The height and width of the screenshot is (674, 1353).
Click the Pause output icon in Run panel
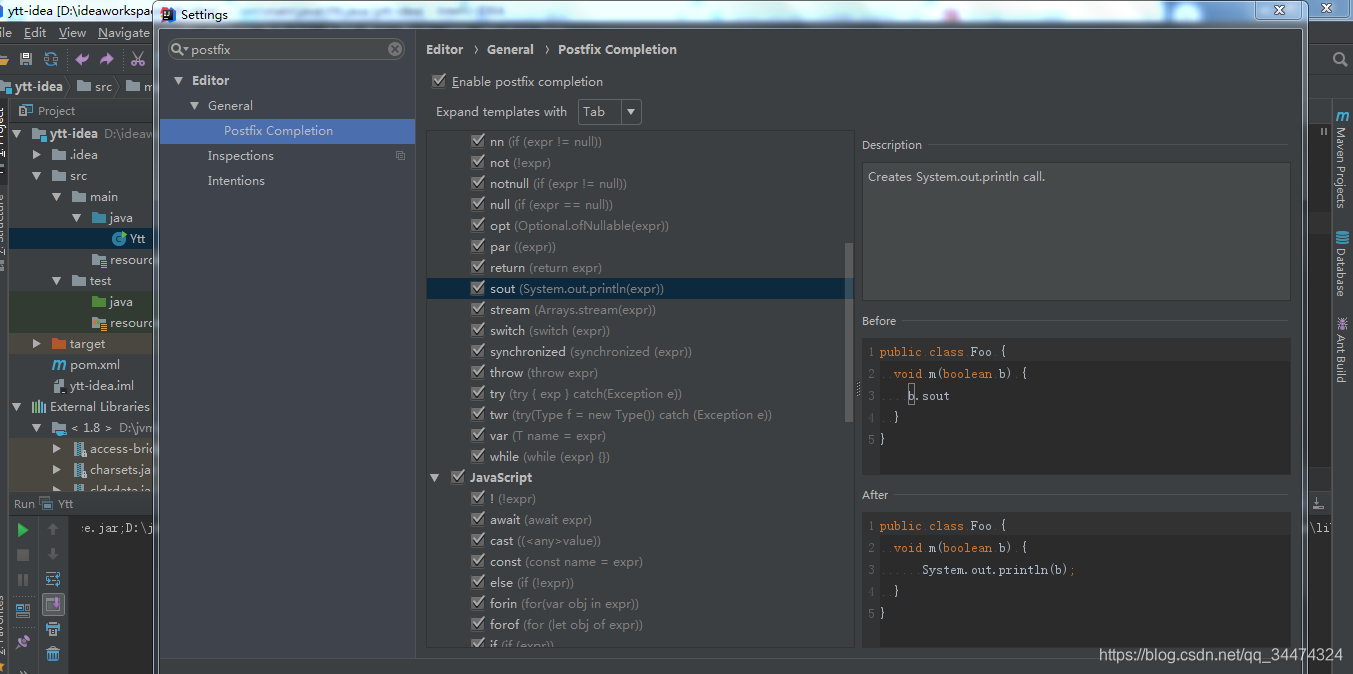point(23,580)
